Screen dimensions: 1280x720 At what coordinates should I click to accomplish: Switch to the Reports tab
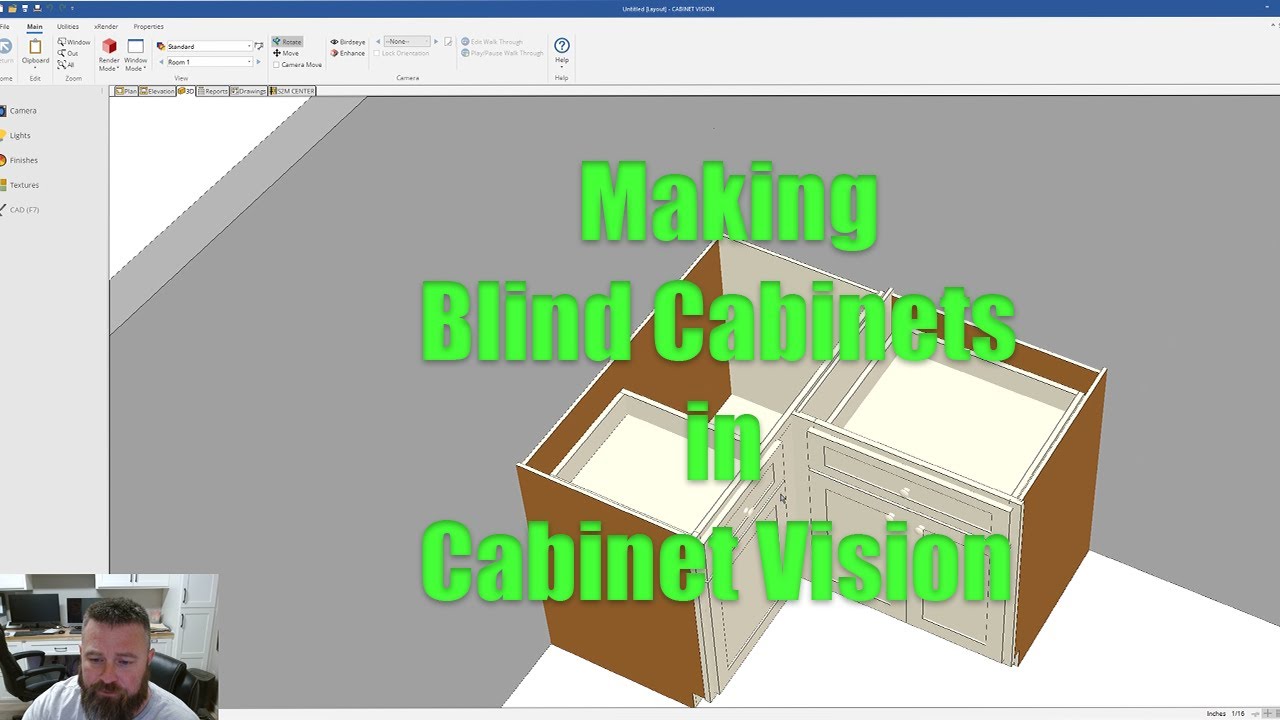click(x=213, y=91)
